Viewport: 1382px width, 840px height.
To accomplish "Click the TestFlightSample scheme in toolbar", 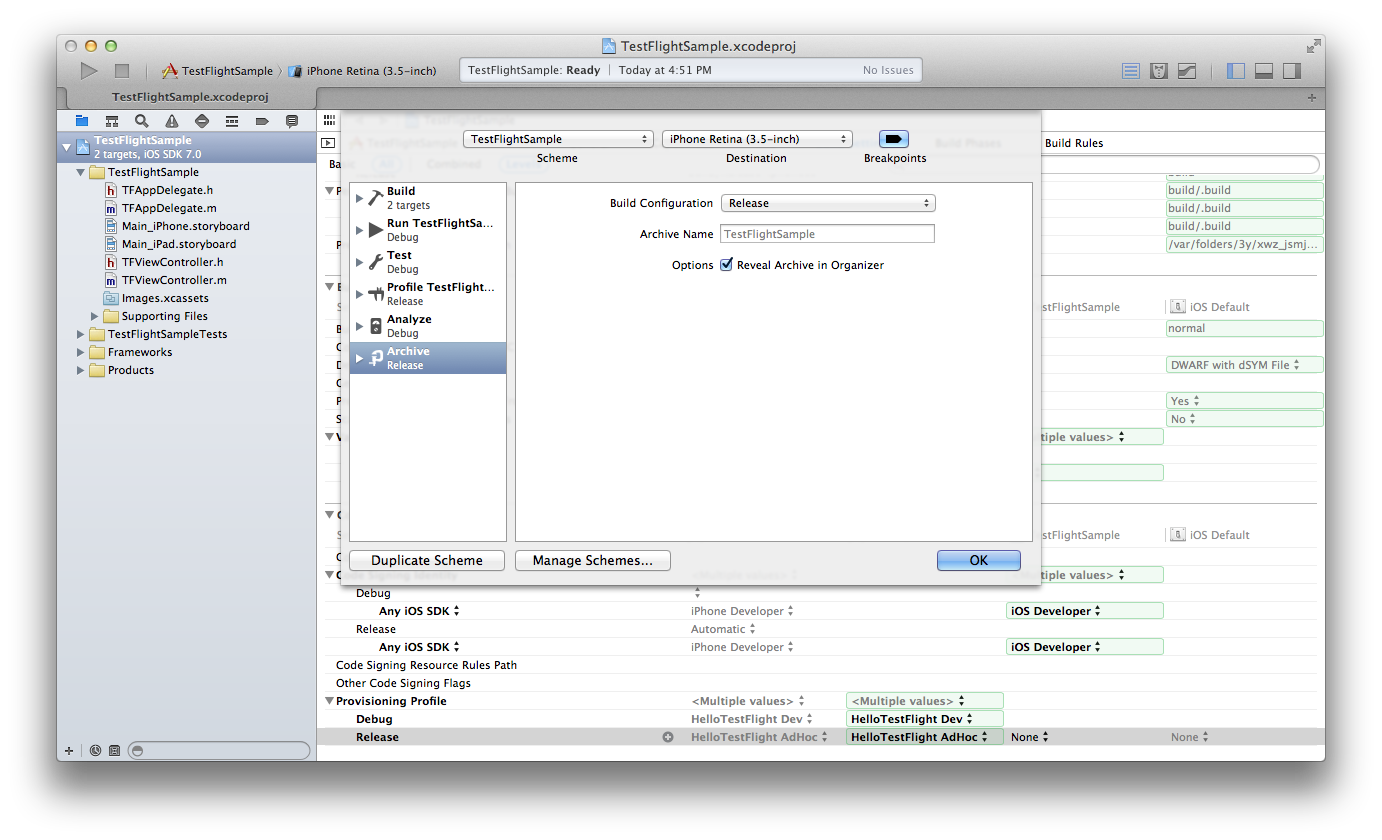I will click(x=217, y=71).
